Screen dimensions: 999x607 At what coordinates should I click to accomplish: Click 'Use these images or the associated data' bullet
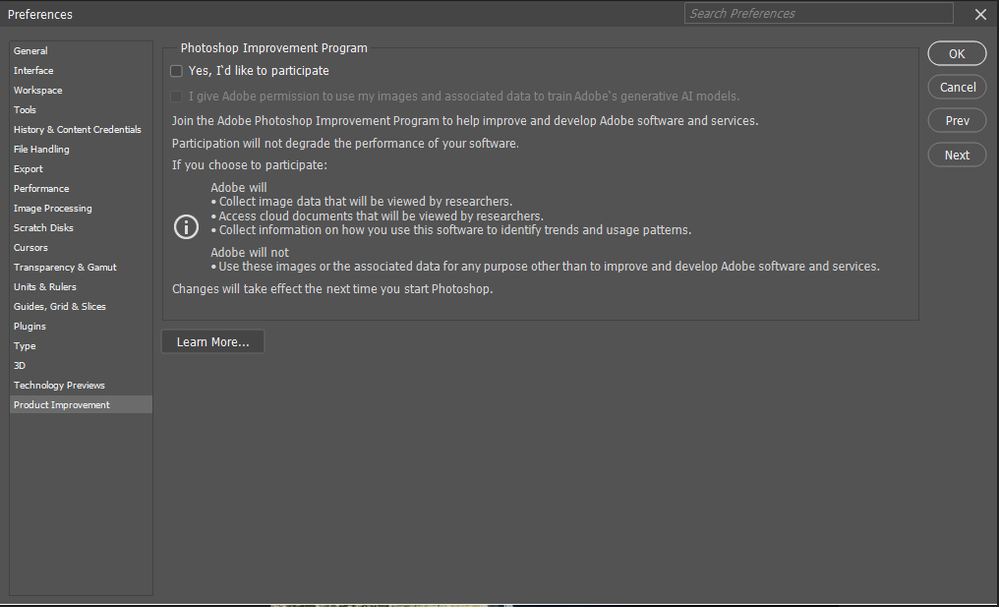[545, 266]
